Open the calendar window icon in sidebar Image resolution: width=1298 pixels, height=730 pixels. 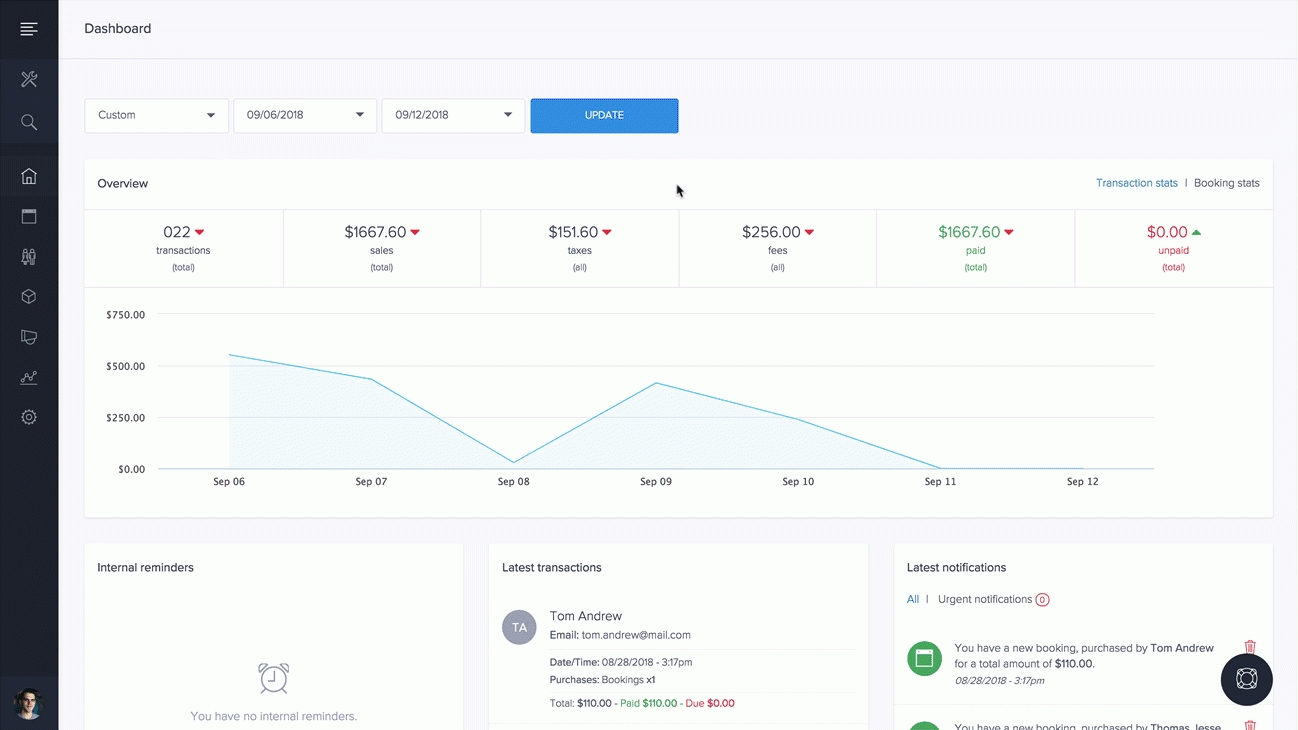[29, 216]
